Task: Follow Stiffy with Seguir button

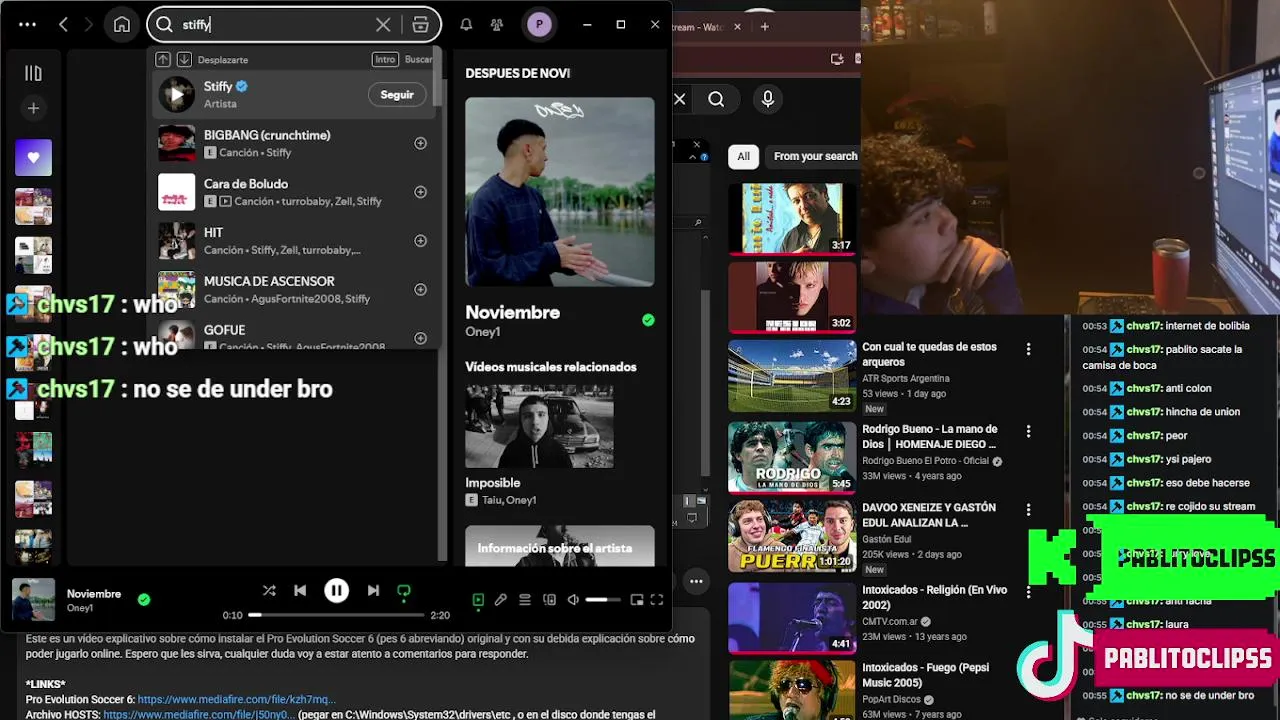Action: coord(397,95)
